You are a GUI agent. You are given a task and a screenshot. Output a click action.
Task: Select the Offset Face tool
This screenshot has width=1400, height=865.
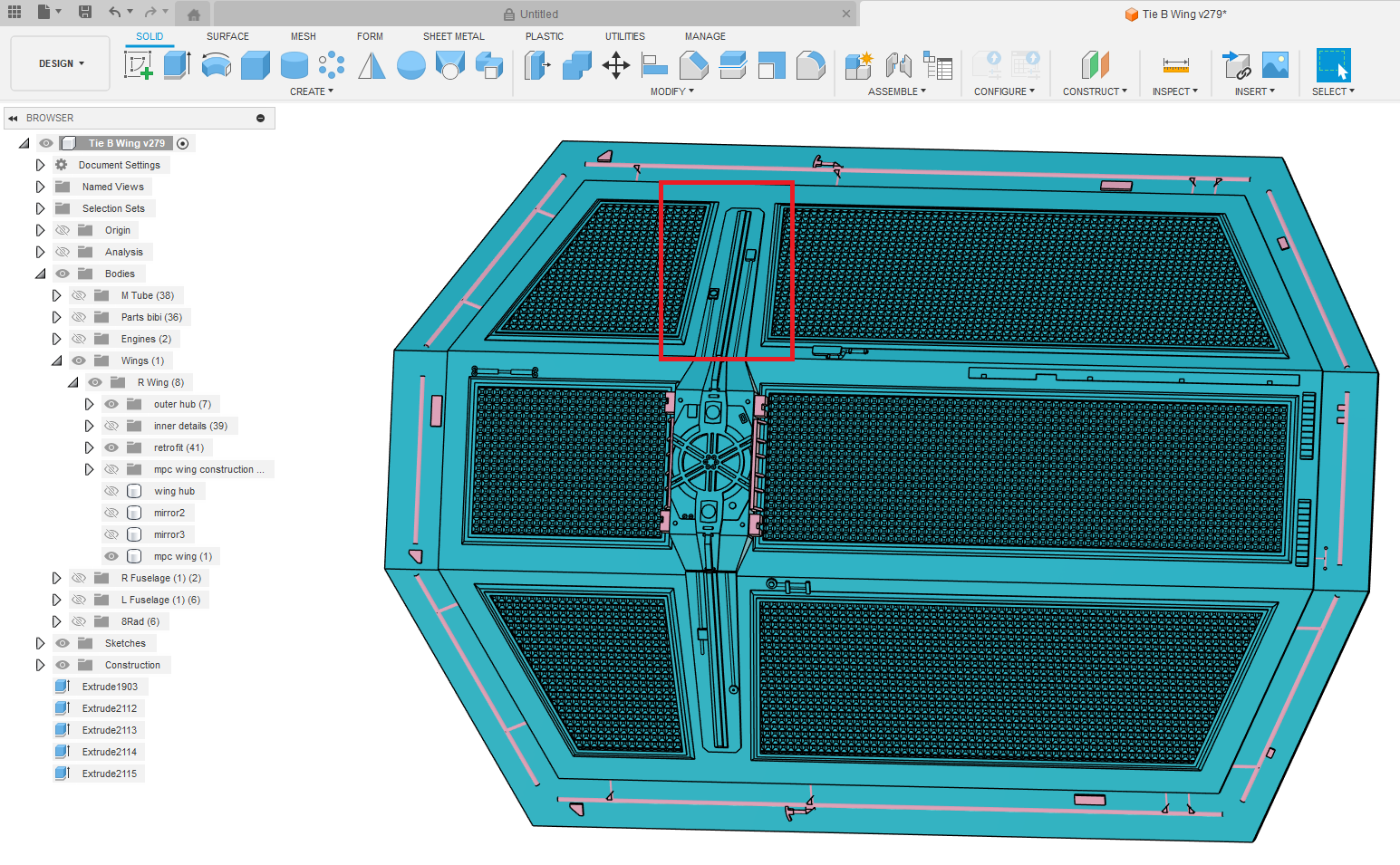click(732, 65)
